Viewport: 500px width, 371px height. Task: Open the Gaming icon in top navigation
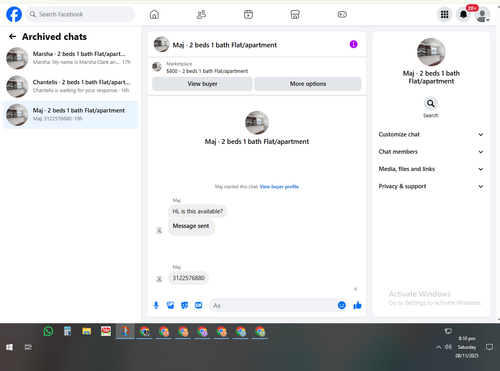342,14
